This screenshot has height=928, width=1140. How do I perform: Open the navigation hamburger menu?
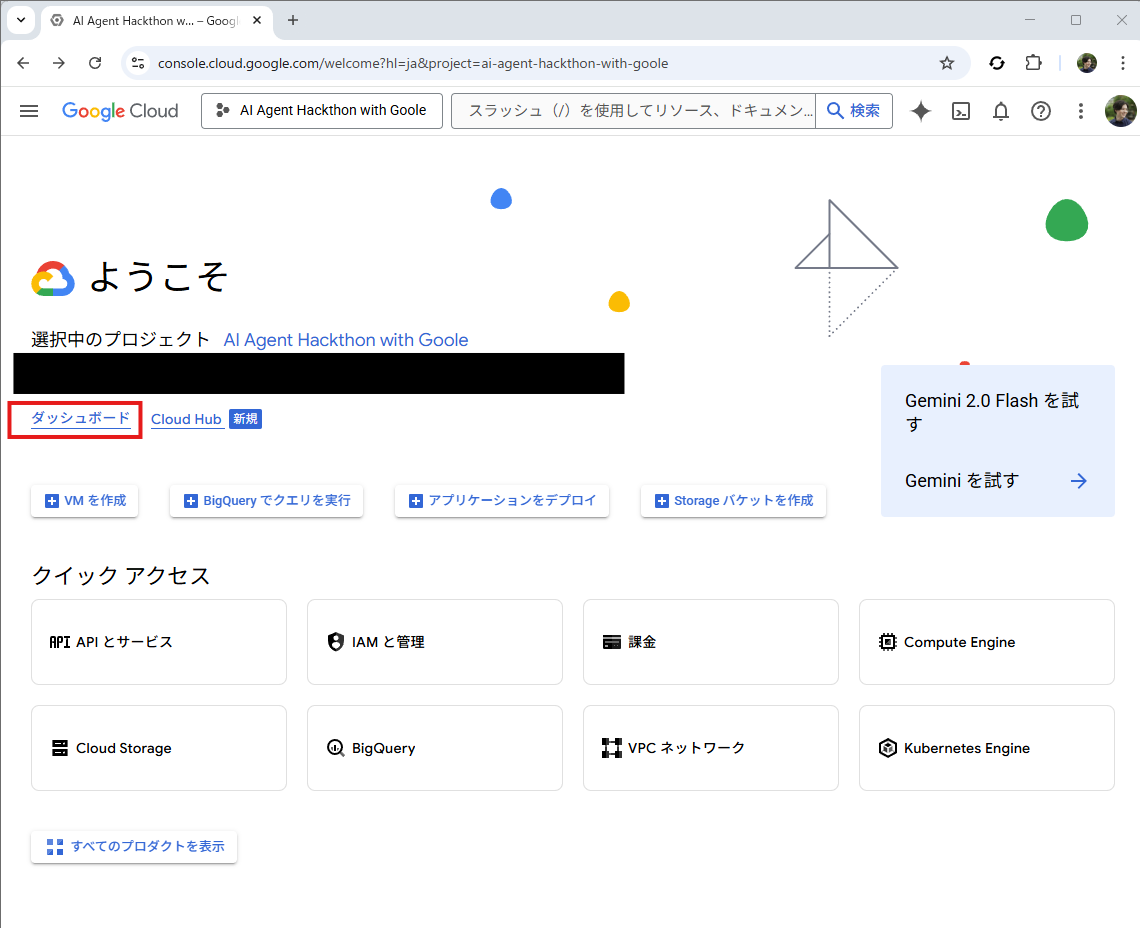click(x=28, y=111)
